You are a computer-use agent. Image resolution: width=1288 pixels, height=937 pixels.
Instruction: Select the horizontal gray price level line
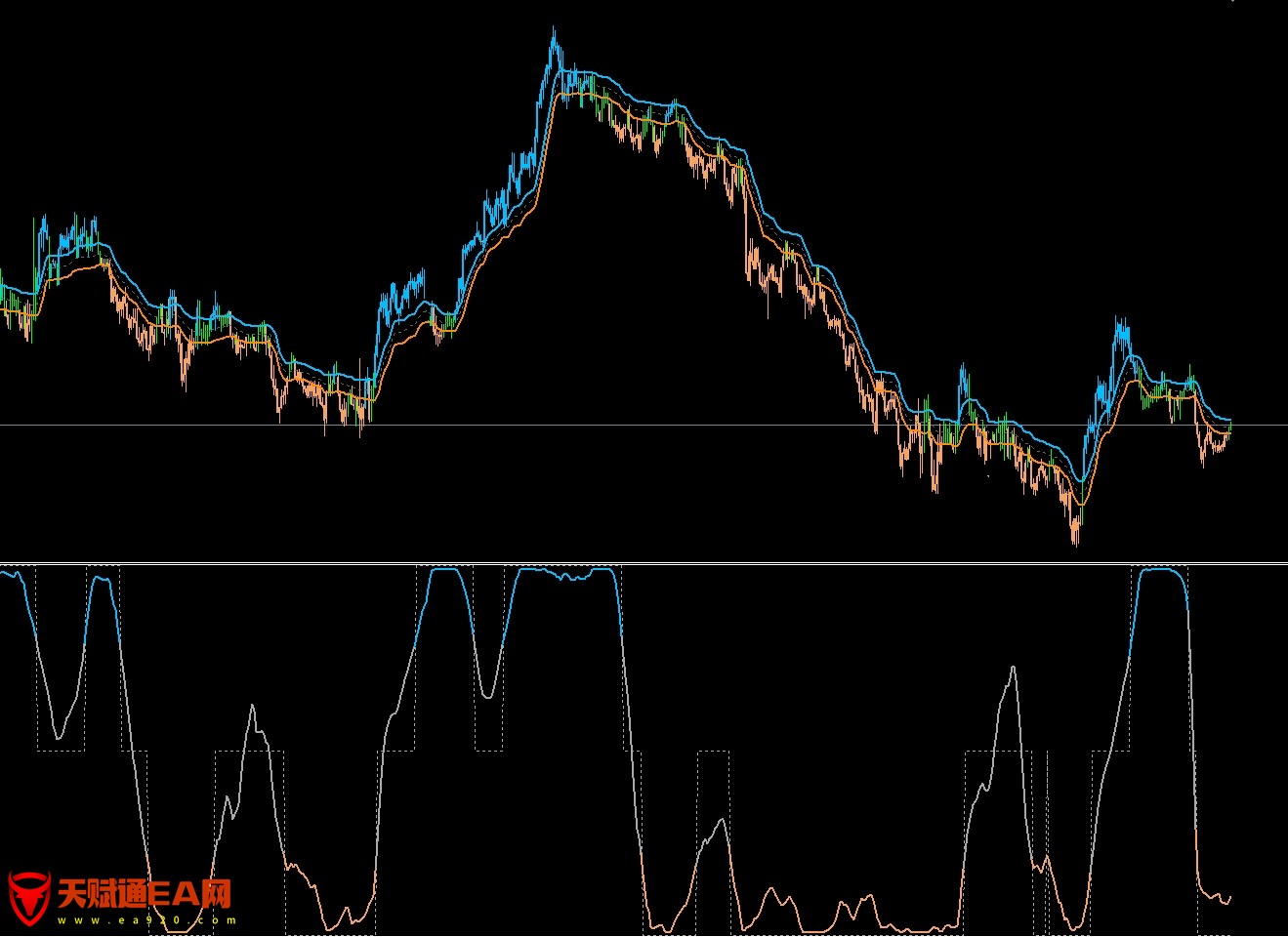tap(644, 425)
